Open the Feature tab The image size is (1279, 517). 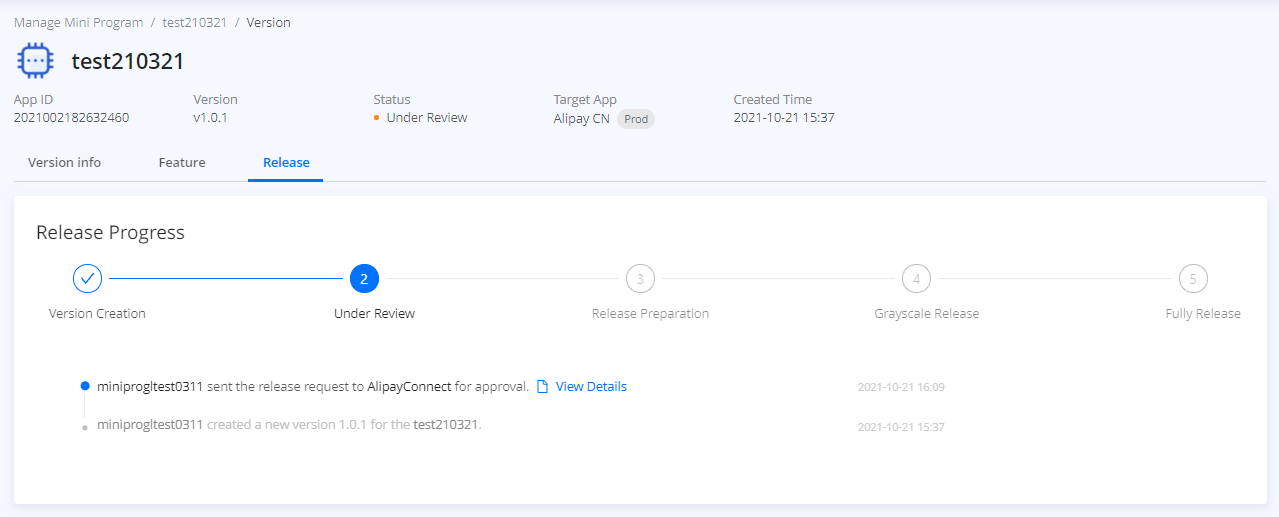[182, 162]
